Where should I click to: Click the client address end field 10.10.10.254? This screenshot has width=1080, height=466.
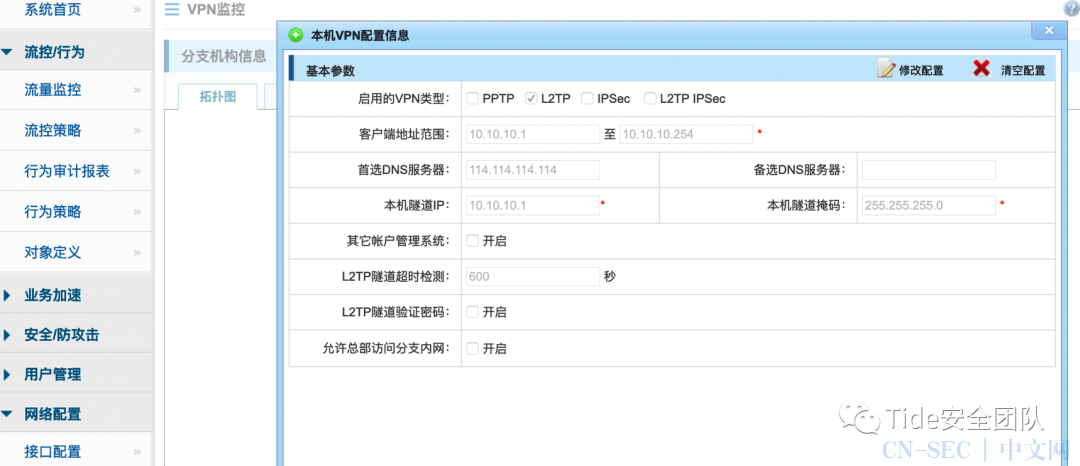tap(686, 134)
